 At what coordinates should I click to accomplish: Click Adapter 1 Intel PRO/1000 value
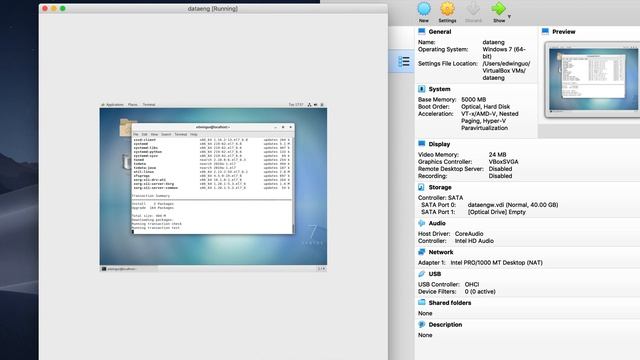pyautogui.click(x=496, y=263)
